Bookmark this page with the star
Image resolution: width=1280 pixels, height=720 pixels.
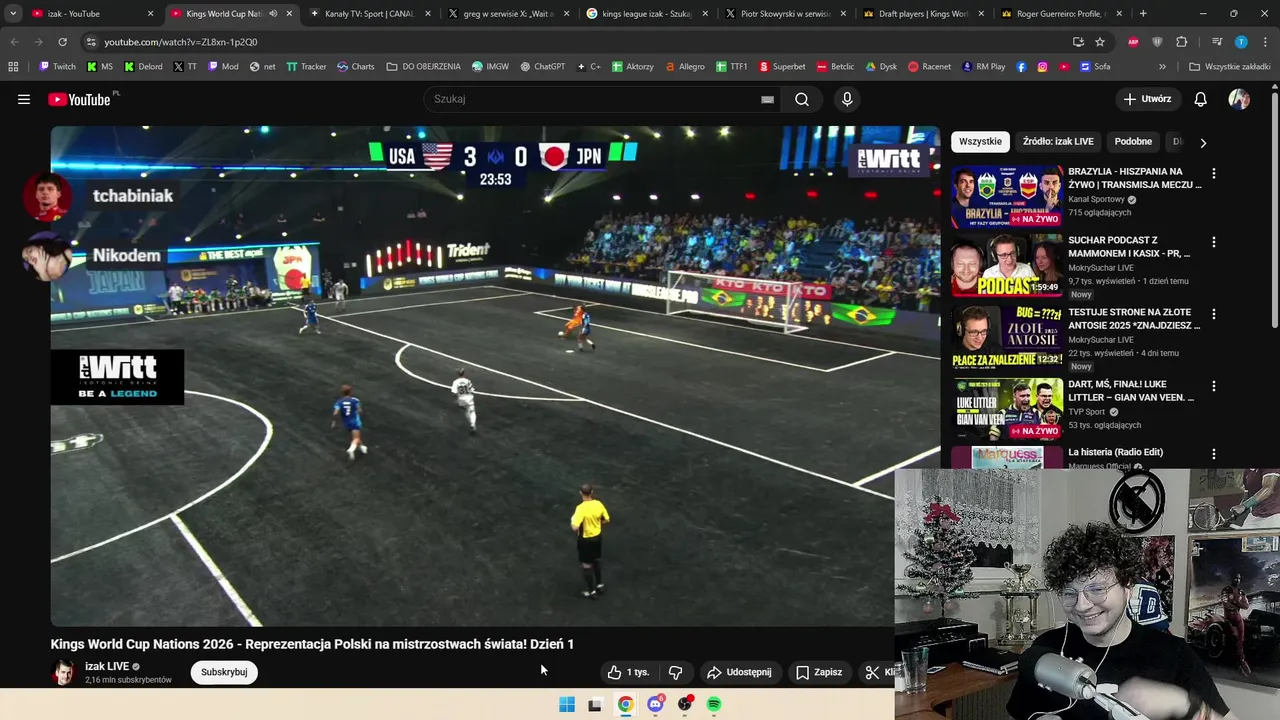pyautogui.click(x=1100, y=42)
